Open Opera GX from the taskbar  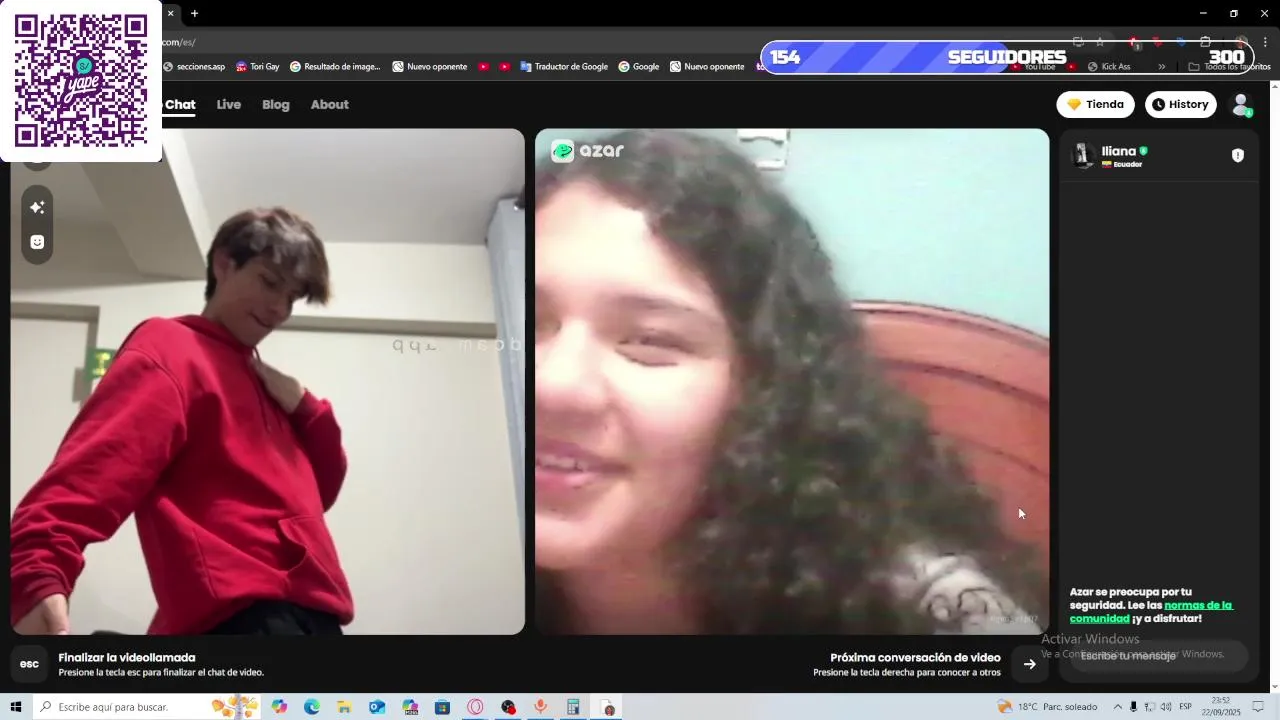click(475, 707)
